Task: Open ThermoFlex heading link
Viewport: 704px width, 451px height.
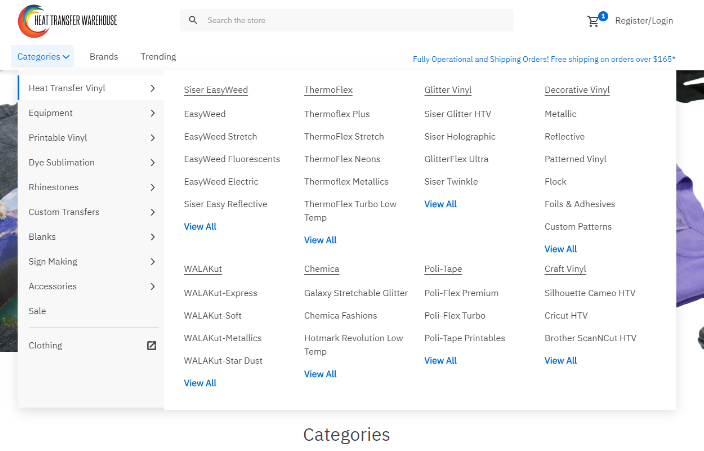Action: tap(328, 90)
